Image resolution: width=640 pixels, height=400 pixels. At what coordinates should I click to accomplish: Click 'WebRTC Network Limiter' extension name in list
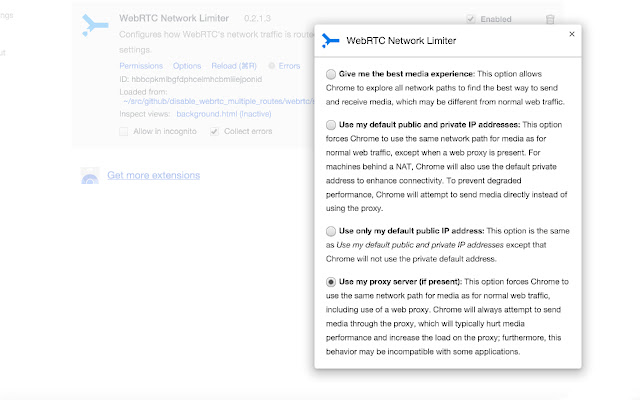coord(174,18)
